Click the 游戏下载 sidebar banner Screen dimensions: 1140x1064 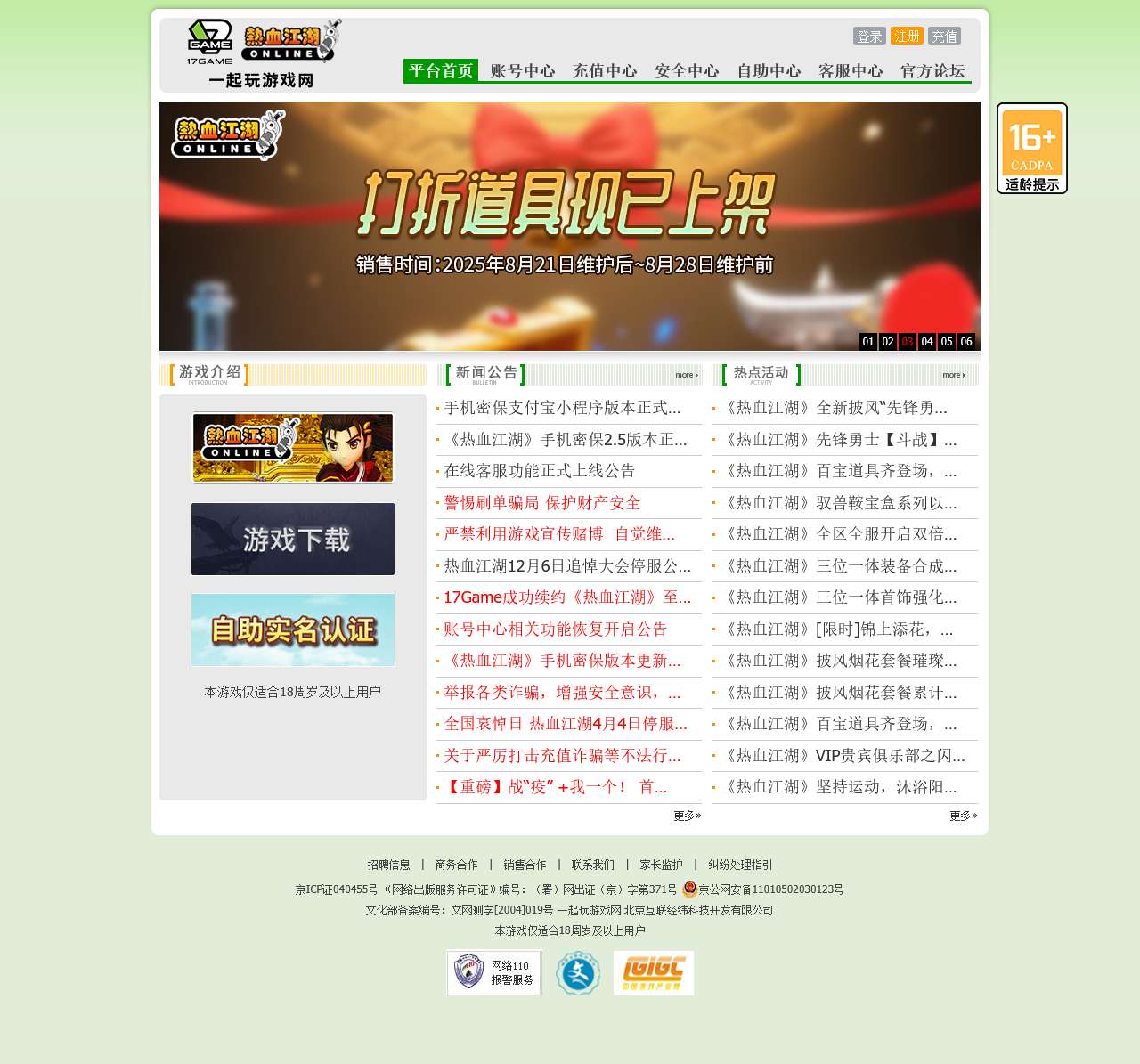click(292, 539)
